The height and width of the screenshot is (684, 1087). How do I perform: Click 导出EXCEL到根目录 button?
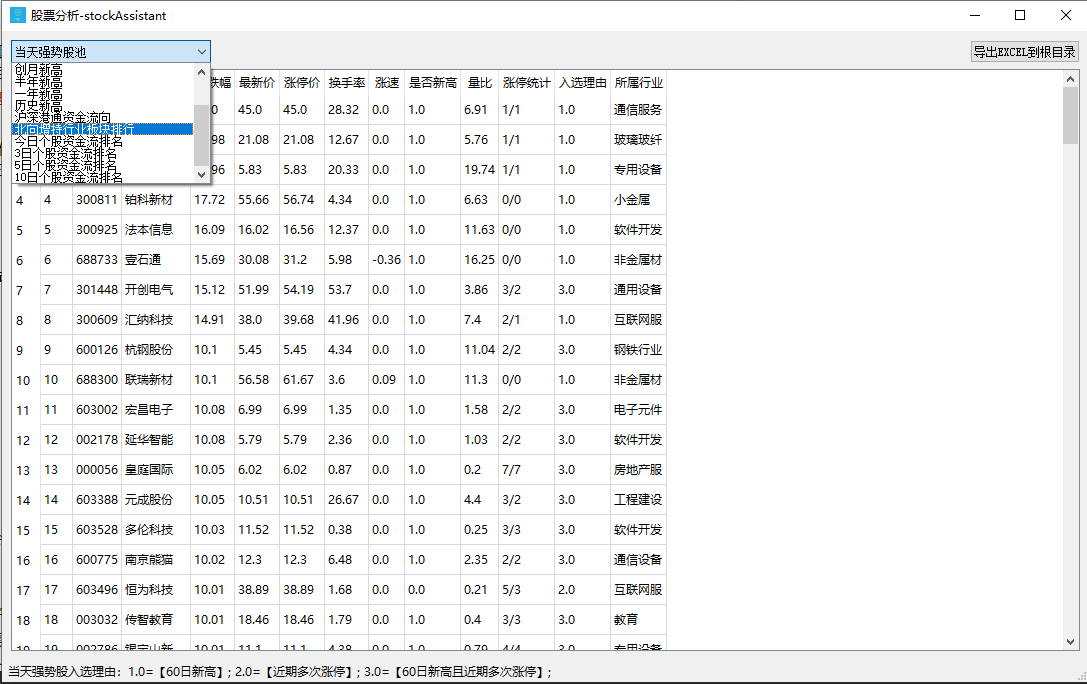click(1024, 52)
